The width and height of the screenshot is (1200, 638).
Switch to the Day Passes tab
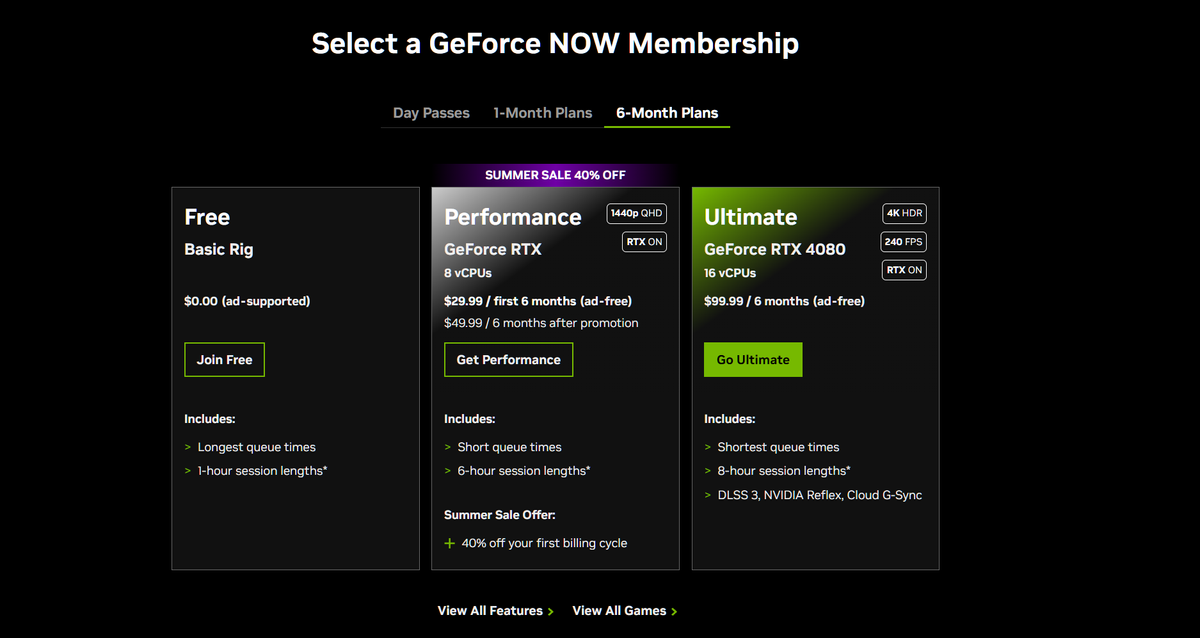[430, 112]
